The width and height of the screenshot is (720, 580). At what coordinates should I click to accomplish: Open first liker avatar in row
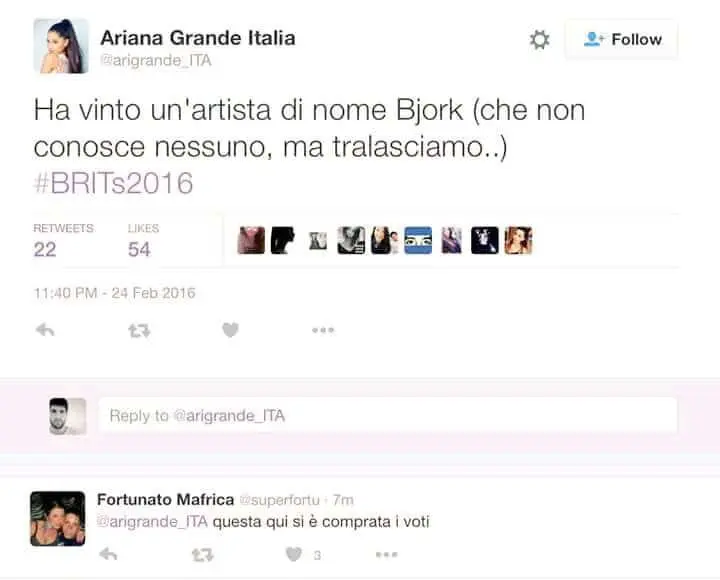(251, 240)
